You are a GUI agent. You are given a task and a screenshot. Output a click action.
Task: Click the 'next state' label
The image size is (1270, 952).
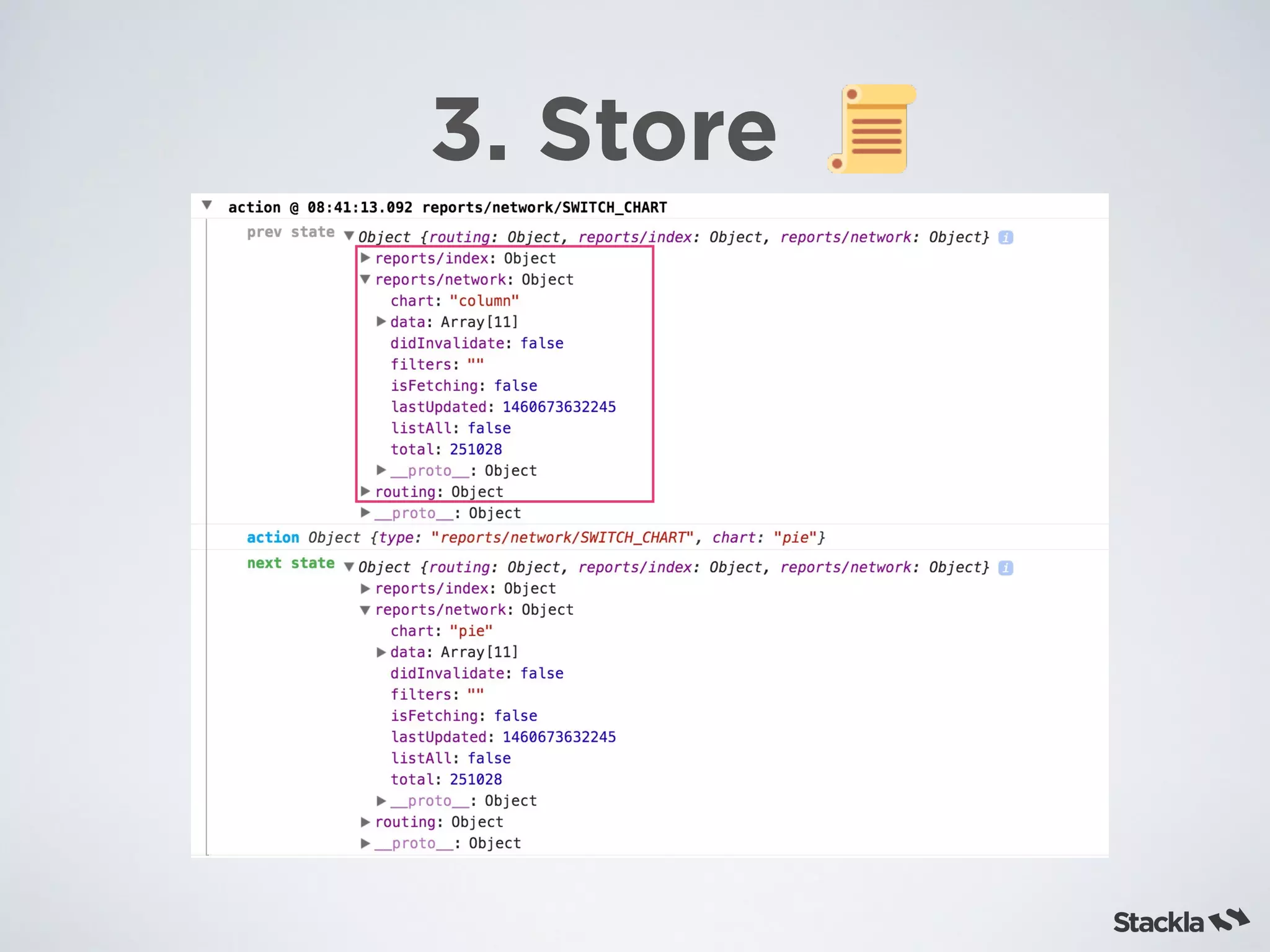click(x=290, y=563)
